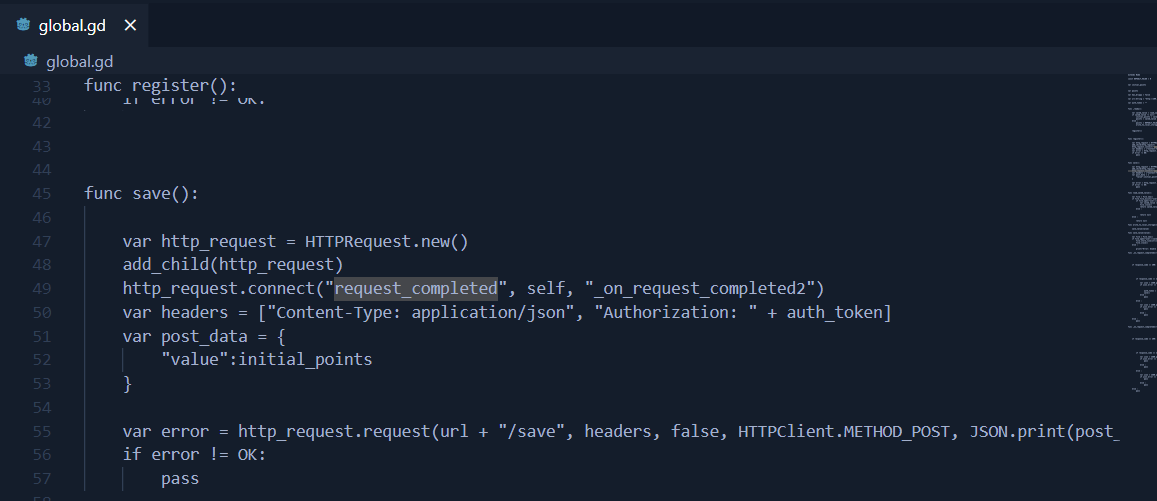
Task: Click line number 45 in the gutter
Action: point(42,193)
